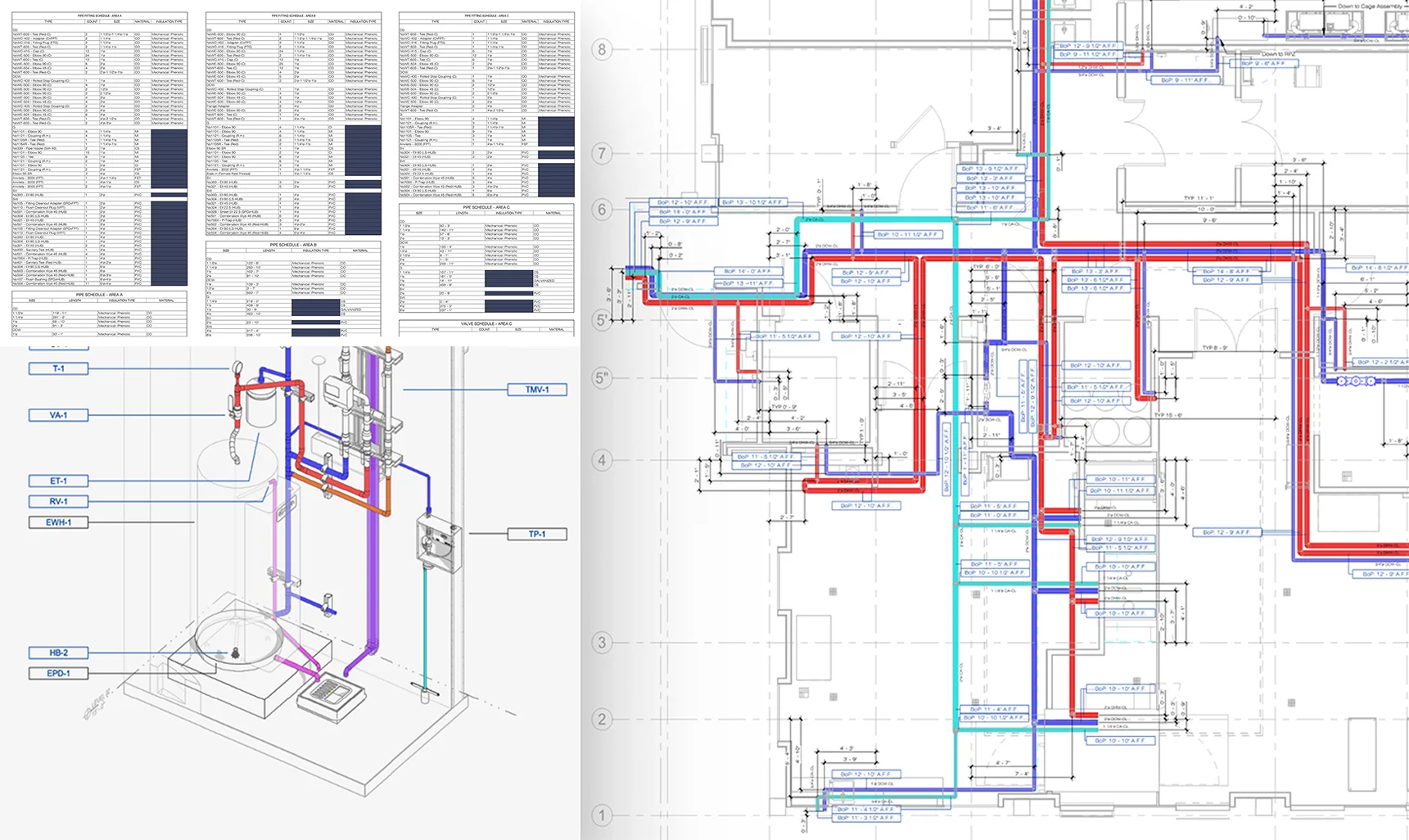The width and height of the screenshot is (1409, 840).
Task: Open Pipe Fitting Schedule - Area A title
Action: click(99, 16)
